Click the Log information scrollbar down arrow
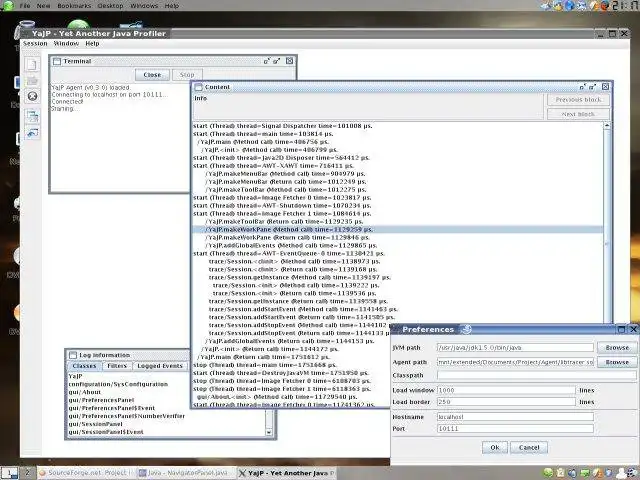The width and height of the screenshot is (640, 480). coord(269,432)
